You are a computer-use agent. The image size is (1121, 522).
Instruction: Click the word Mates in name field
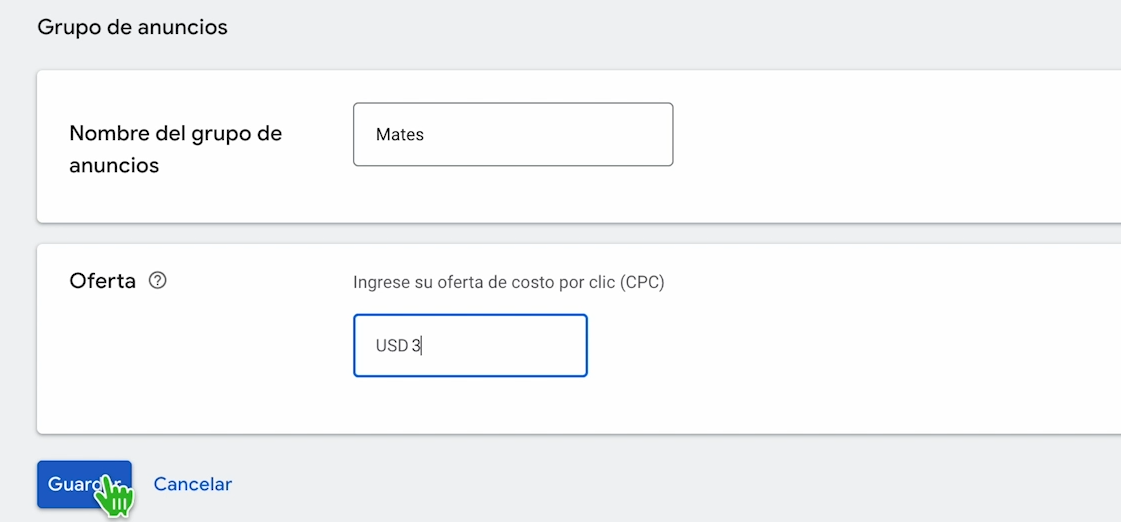400,134
